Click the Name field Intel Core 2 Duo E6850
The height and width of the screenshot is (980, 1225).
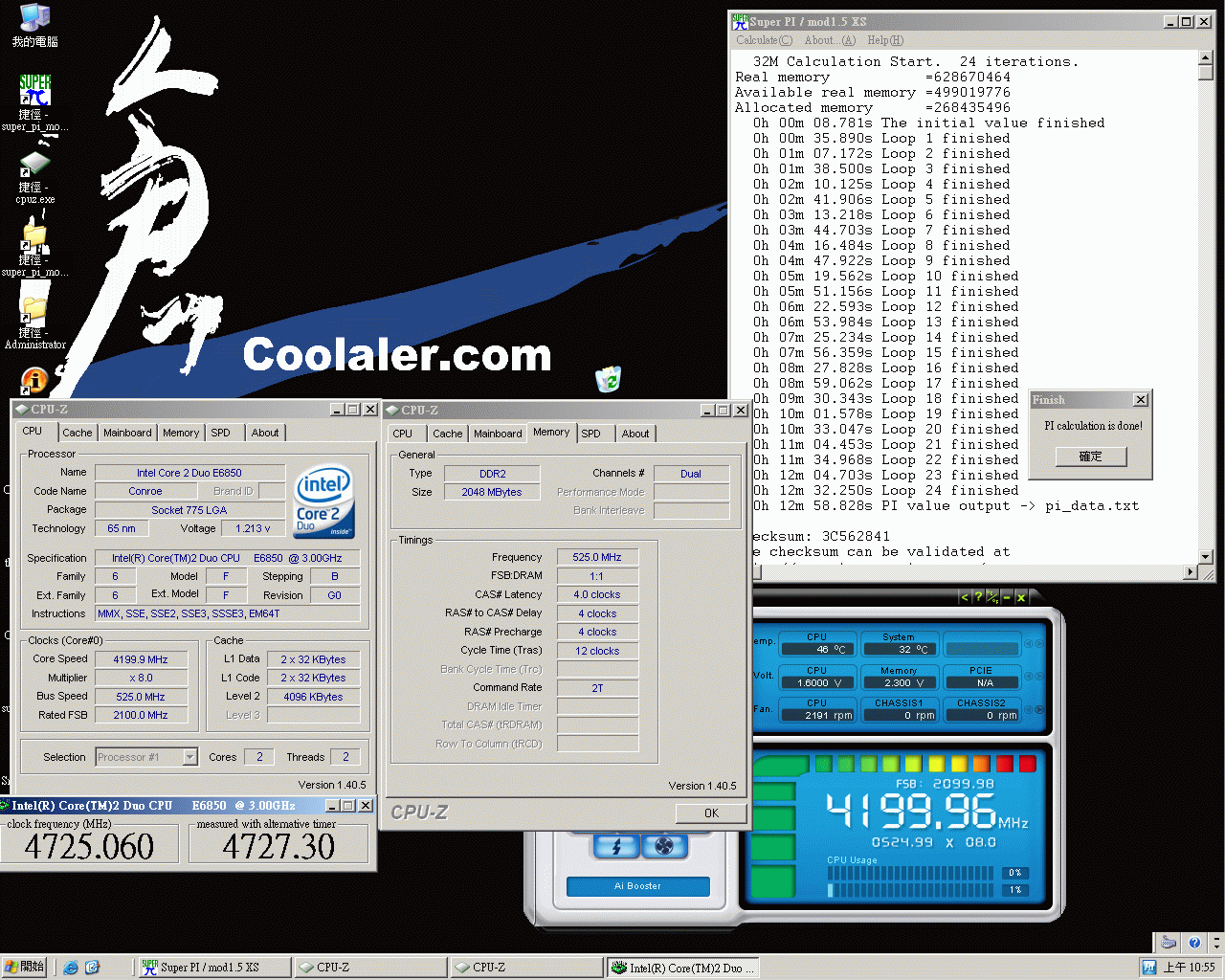189,473
